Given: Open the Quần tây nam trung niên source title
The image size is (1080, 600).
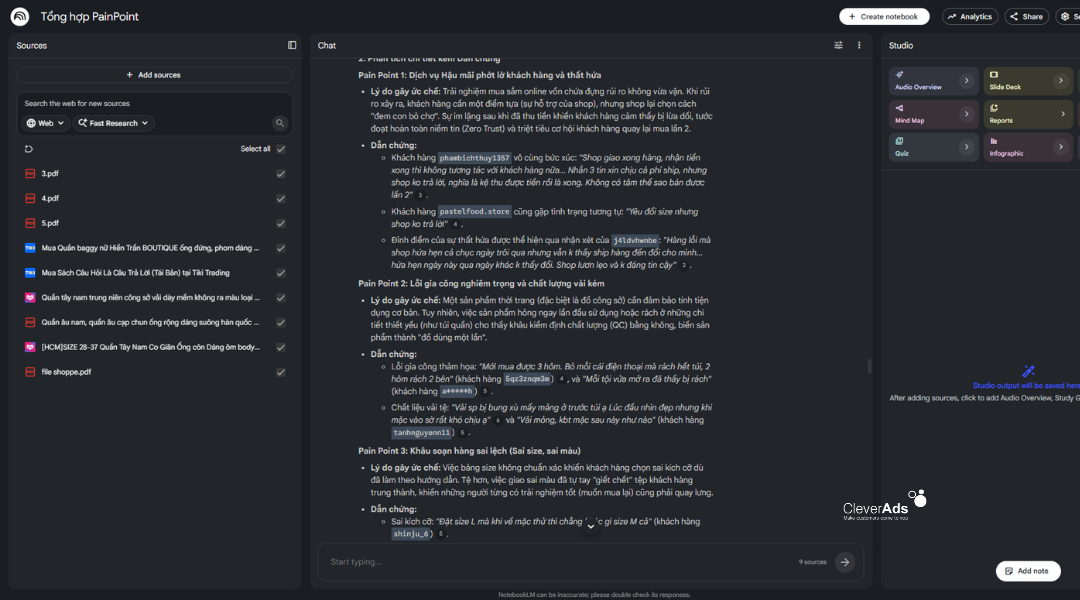Looking at the screenshot, I should (x=151, y=298).
